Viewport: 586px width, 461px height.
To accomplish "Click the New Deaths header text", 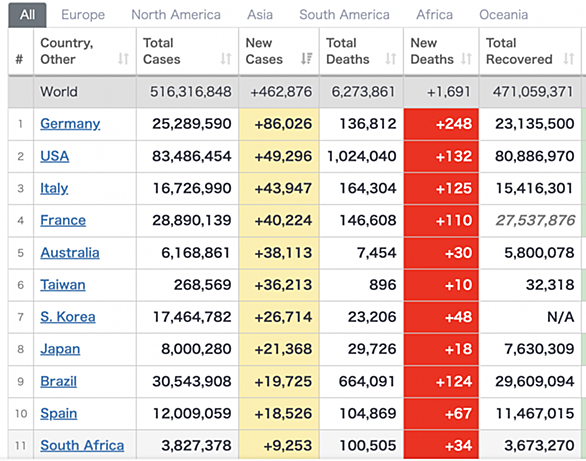I will (x=432, y=51).
